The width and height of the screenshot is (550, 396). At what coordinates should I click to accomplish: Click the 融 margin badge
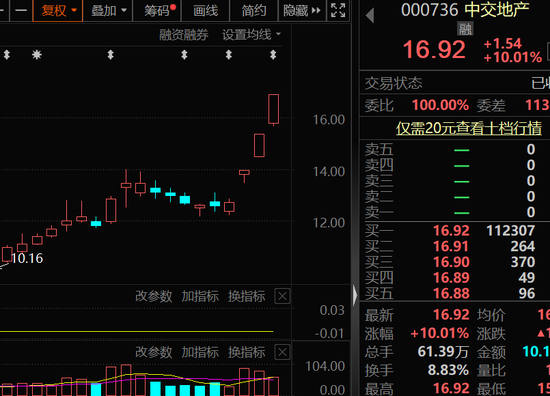(465, 29)
